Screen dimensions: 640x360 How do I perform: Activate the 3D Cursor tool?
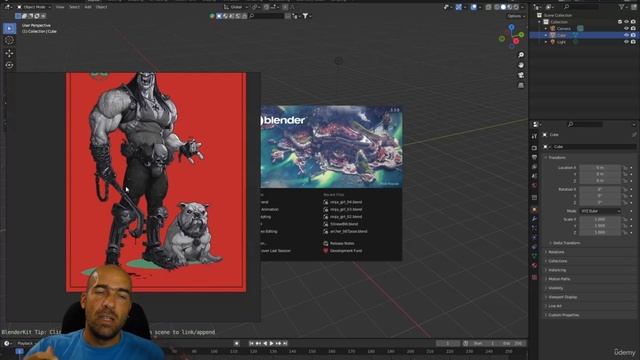point(9,40)
